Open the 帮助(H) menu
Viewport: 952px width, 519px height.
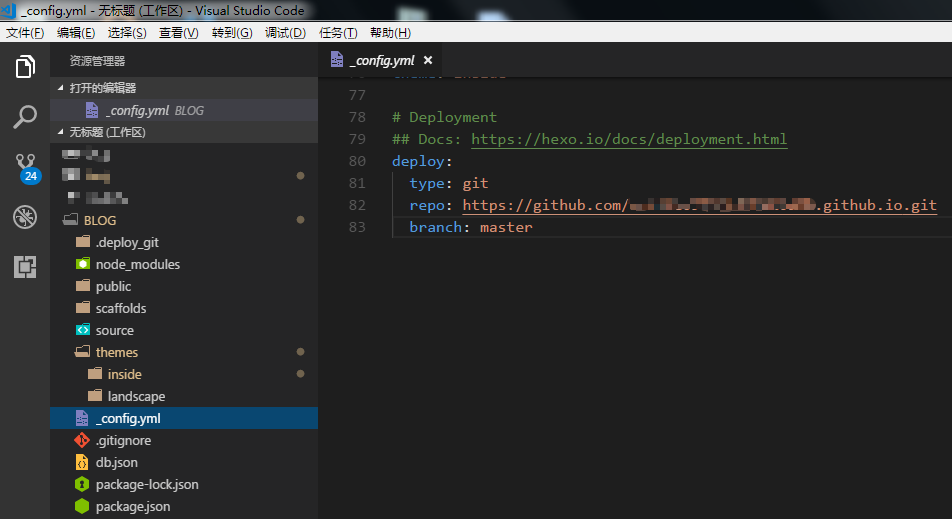pyautogui.click(x=390, y=33)
